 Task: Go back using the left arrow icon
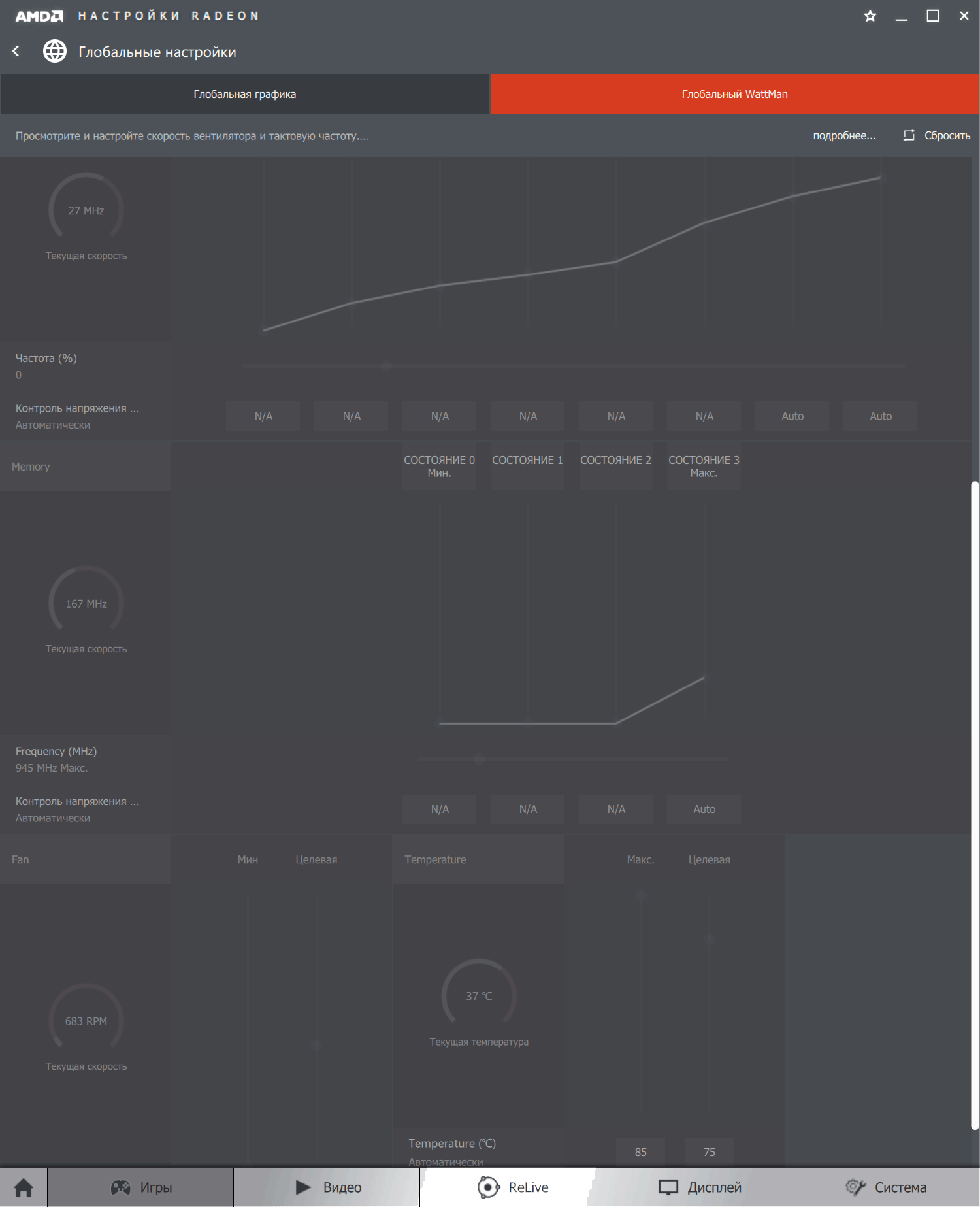coord(16,51)
